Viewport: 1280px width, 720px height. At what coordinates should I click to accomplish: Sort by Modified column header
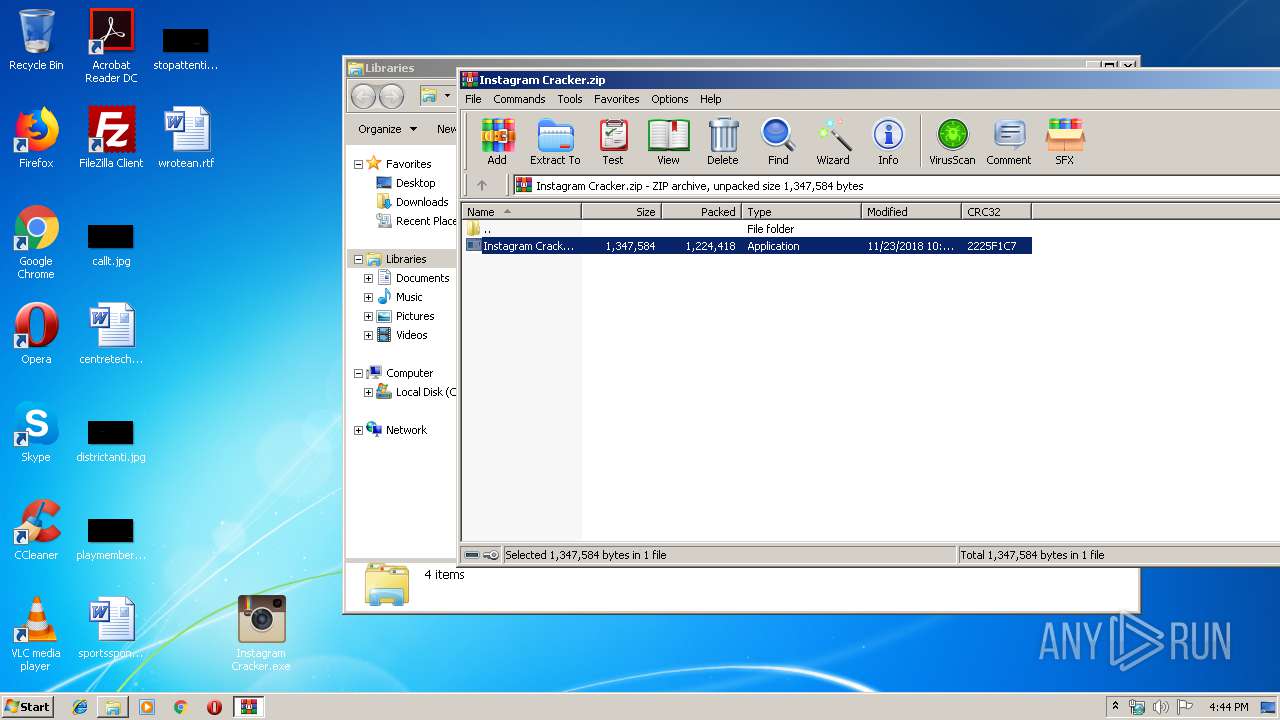tap(912, 211)
